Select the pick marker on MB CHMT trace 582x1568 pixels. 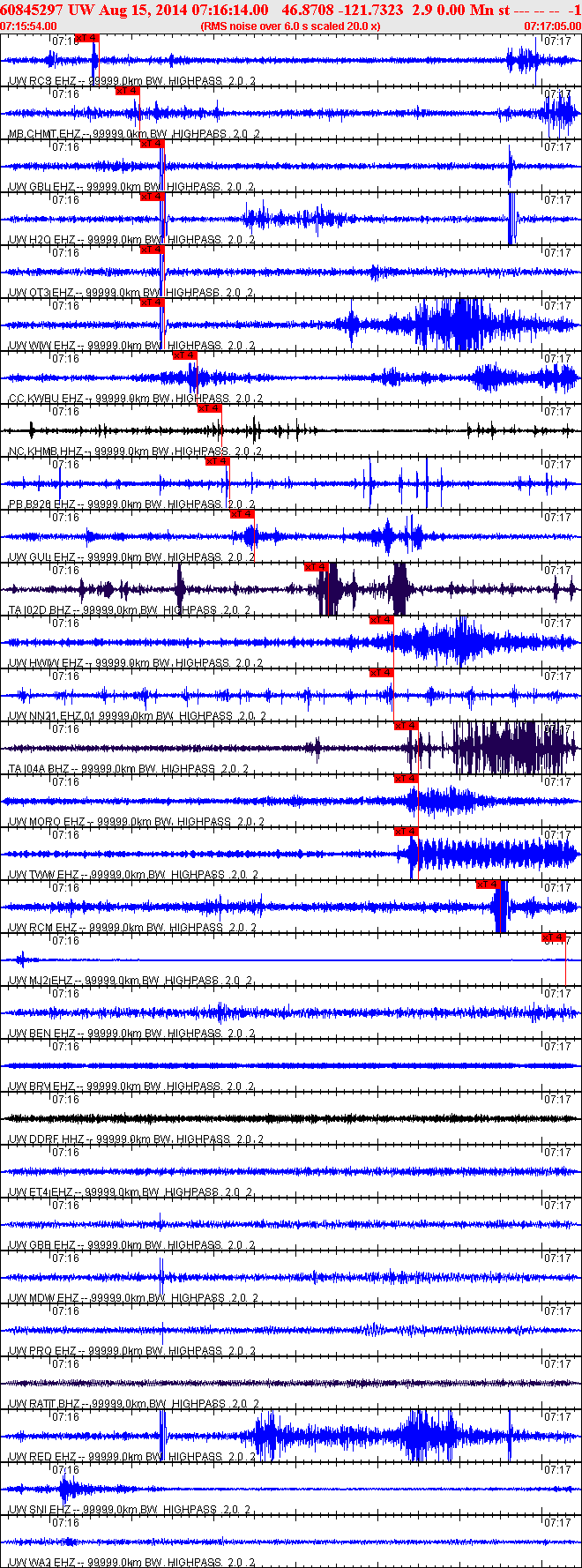point(128,91)
